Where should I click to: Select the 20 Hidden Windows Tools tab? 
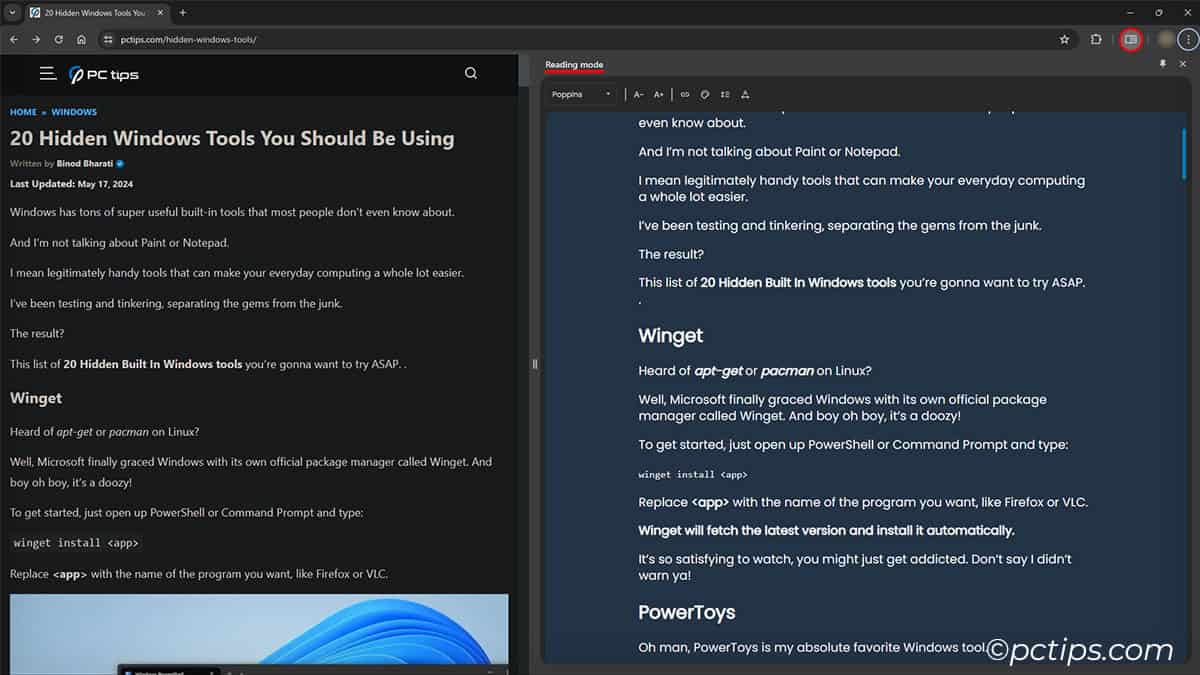90,13
